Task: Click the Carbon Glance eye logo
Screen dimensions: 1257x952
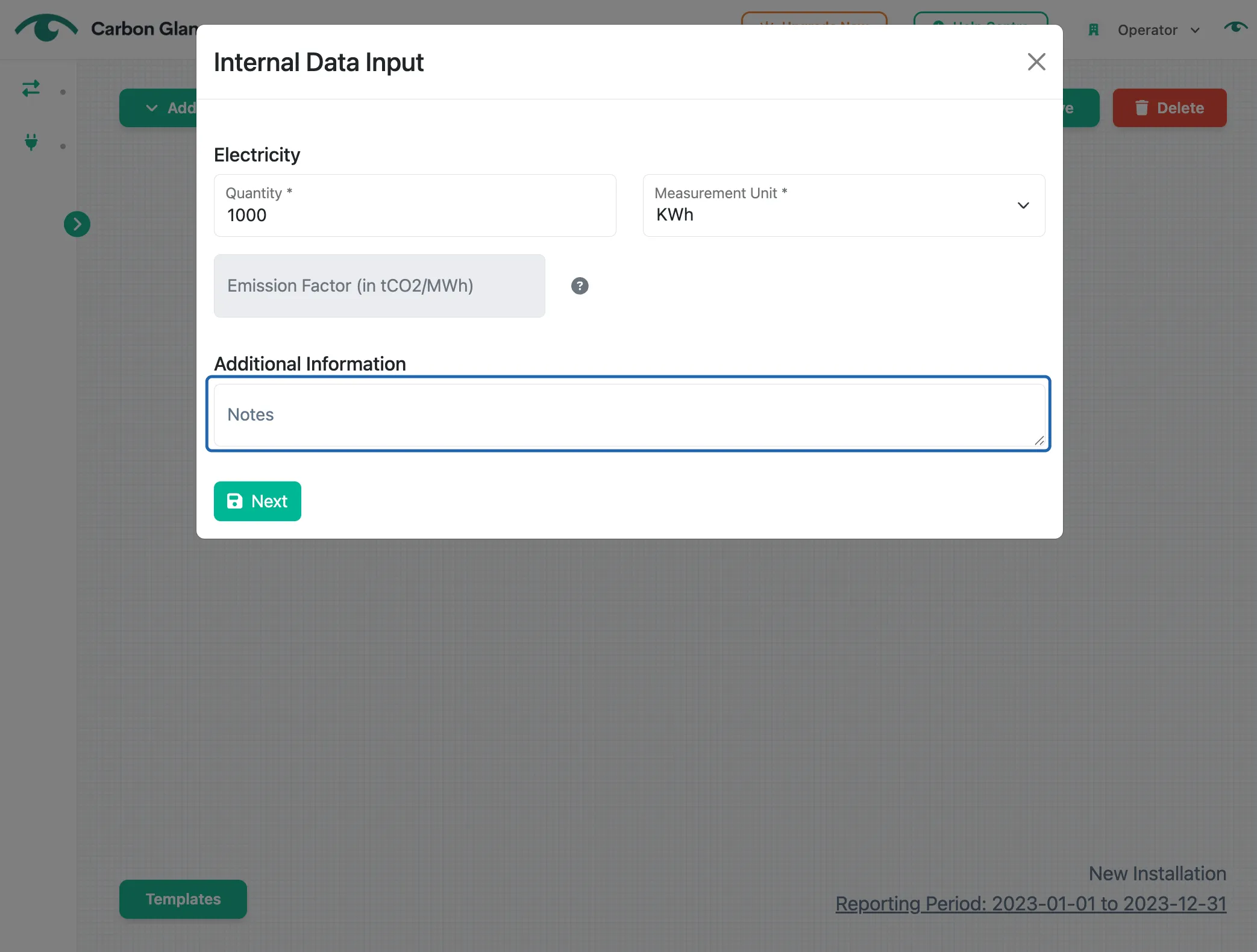Action: (46, 28)
